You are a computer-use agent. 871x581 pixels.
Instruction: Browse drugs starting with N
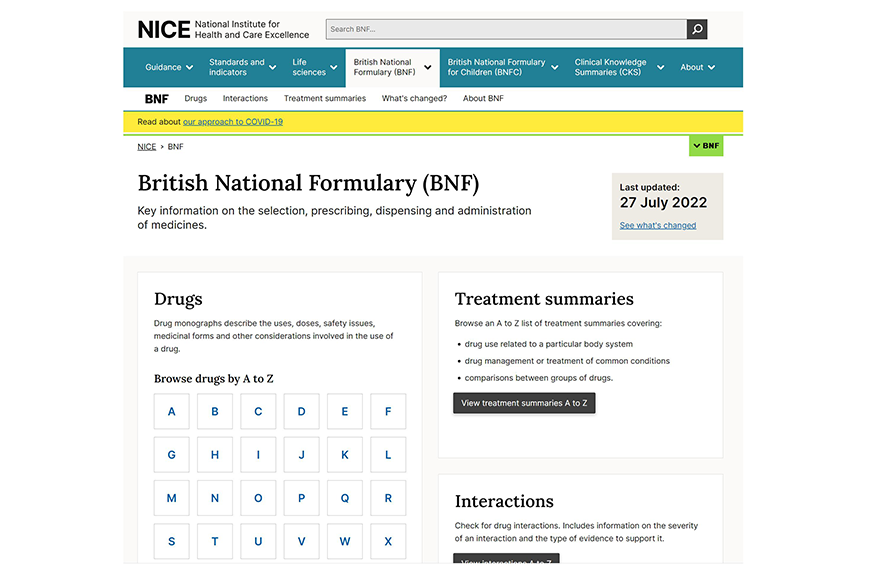click(215, 498)
